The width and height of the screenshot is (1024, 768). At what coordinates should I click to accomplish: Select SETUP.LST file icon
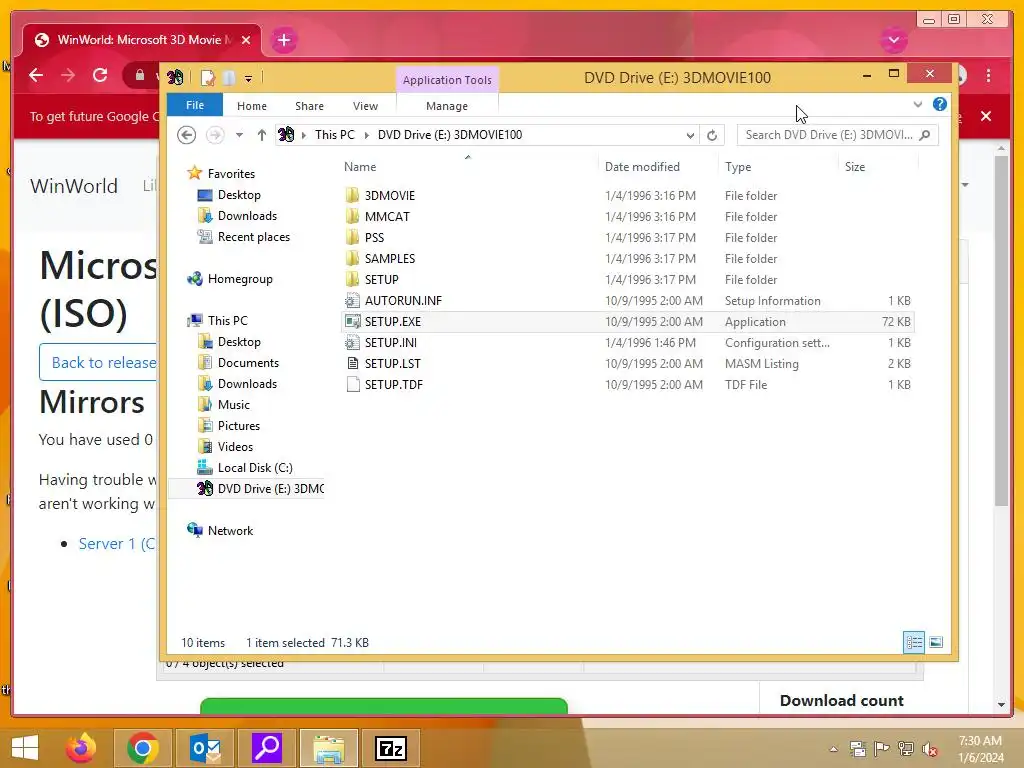(352, 363)
